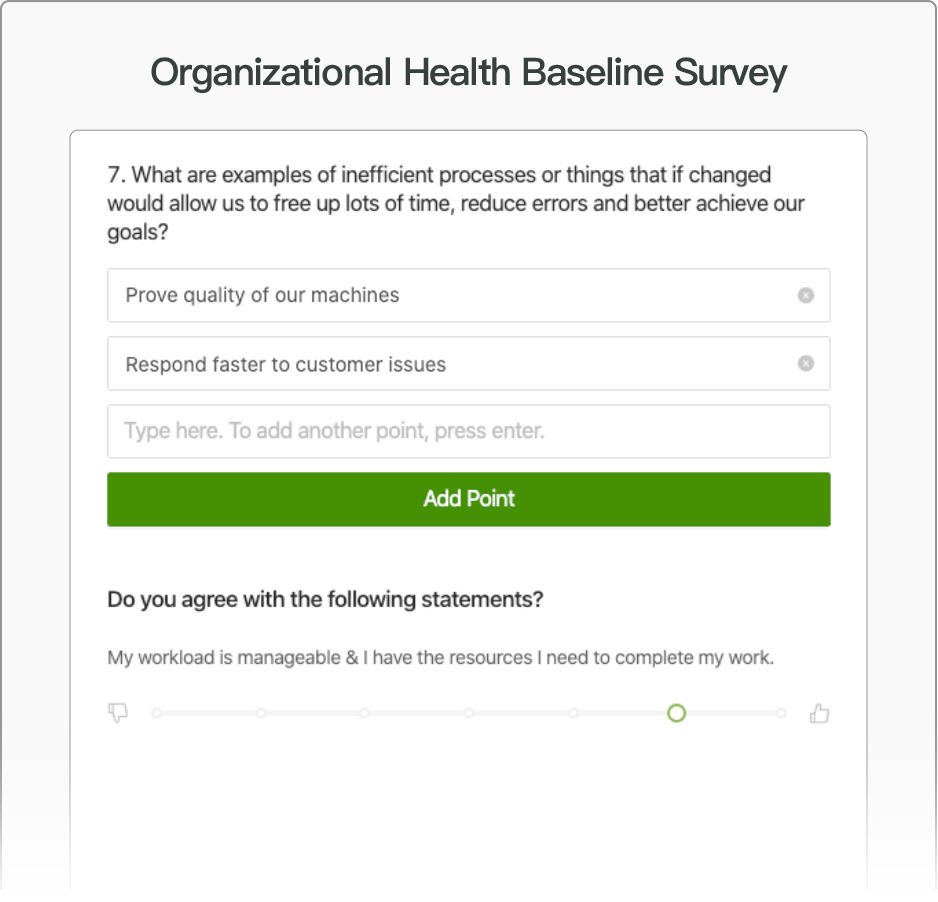Select the second rating dot from the left

(262, 713)
